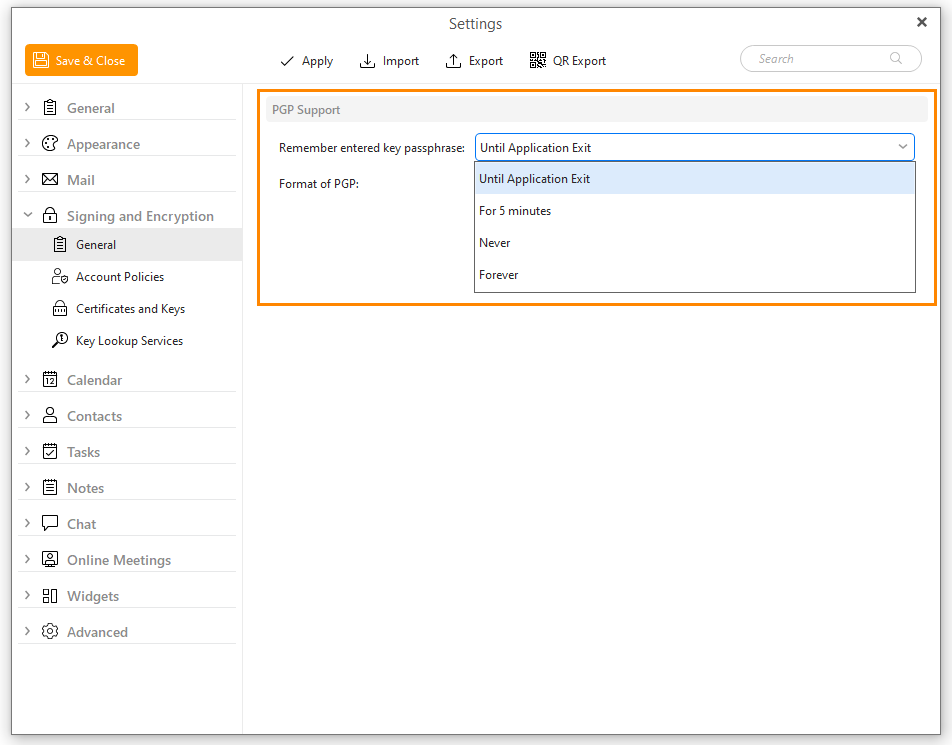Collapse the Signing and Encryption section chevron
Viewport: 952px width, 745px height.
(x=28, y=215)
